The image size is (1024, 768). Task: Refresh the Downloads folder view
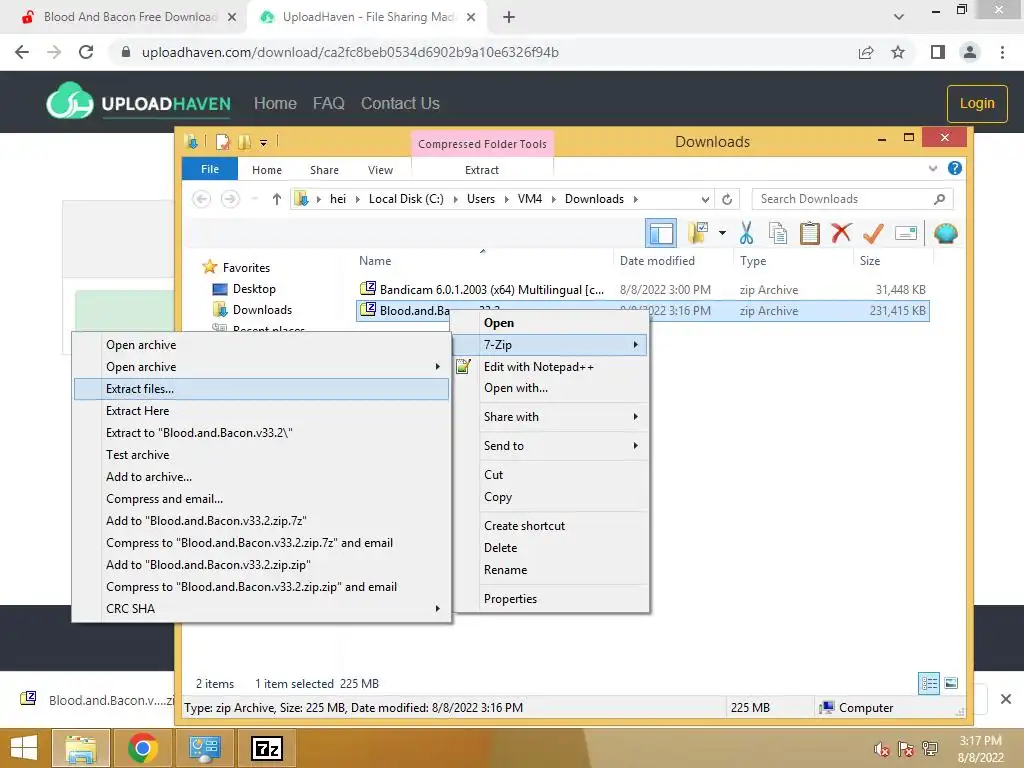click(727, 199)
